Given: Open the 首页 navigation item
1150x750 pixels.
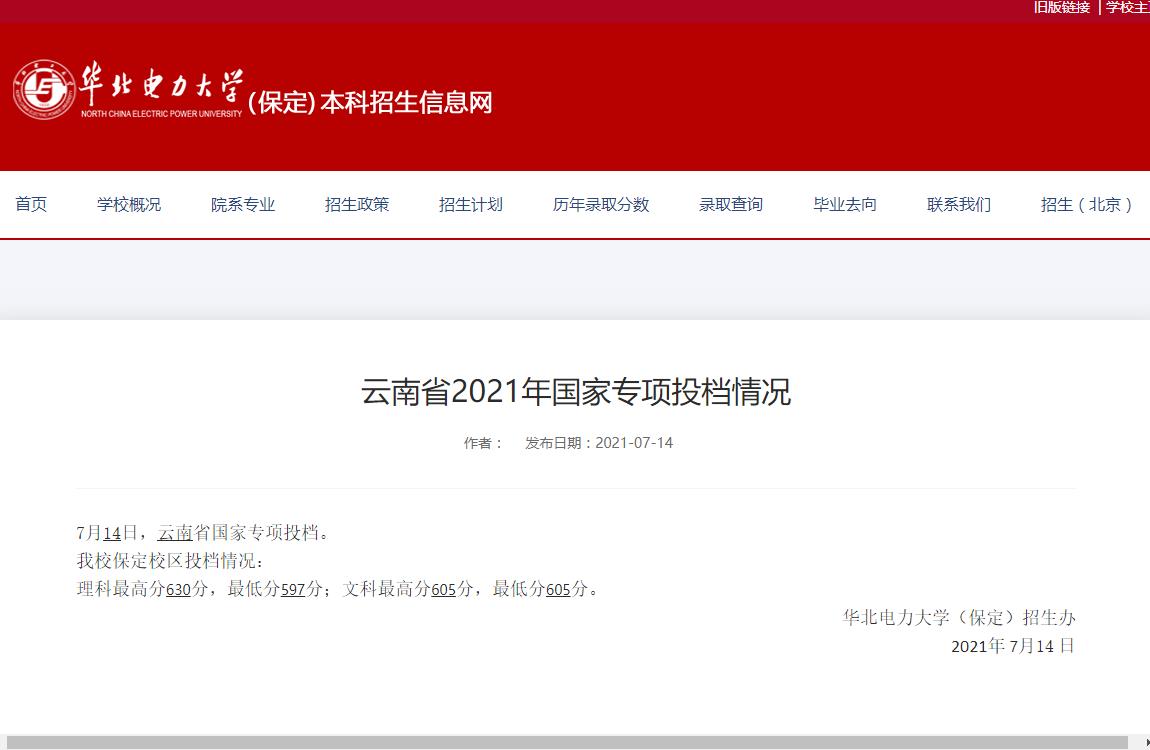Looking at the screenshot, I should 31,205.
